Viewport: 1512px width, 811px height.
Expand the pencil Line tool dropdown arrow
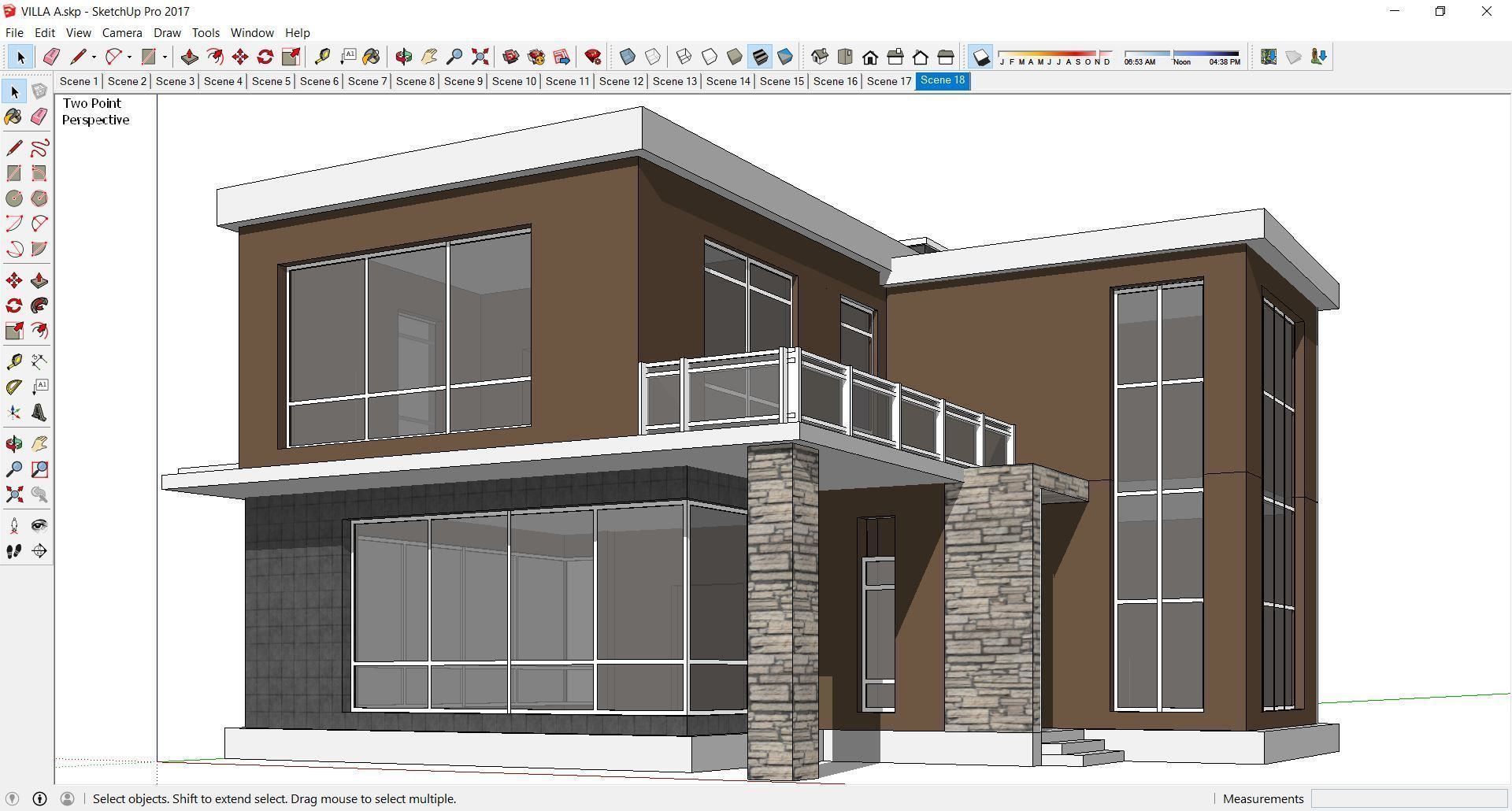pyautogui.click(x=94, y=57)
